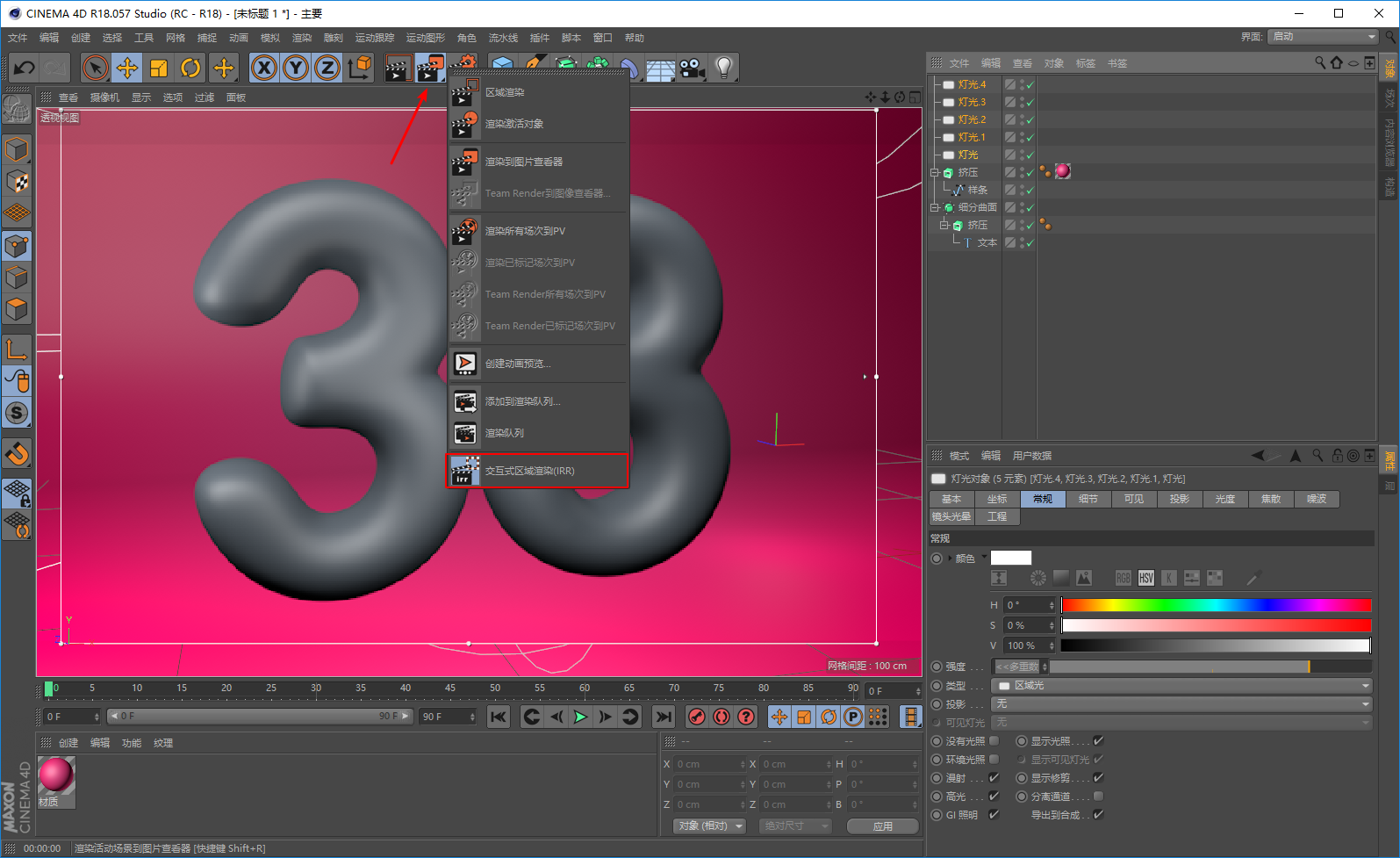Image resolution: width=1400 pixels, height=858 pixels.
Task: Toggle the 漫射 checkbox
Action: point(994,777)
